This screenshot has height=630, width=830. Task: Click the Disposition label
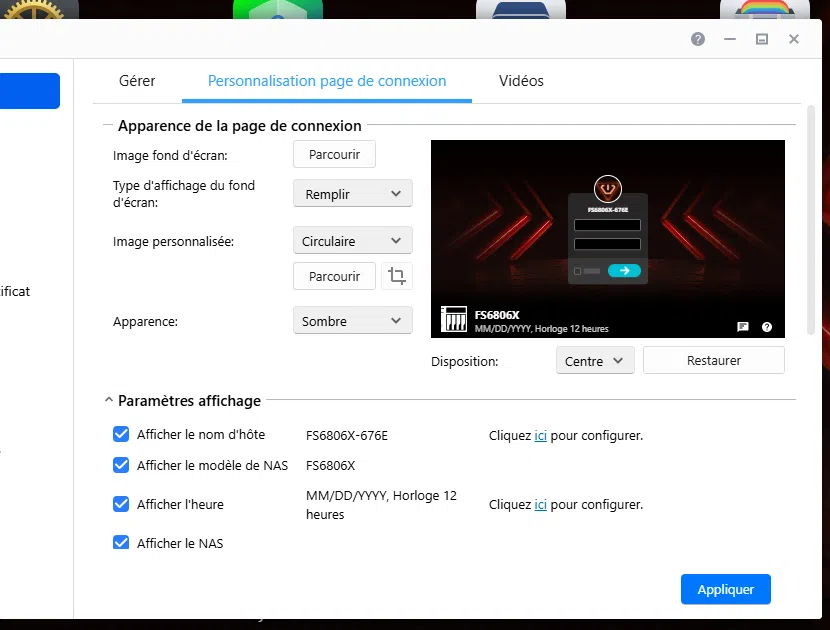pyautogui.click(x=464, y=362)
